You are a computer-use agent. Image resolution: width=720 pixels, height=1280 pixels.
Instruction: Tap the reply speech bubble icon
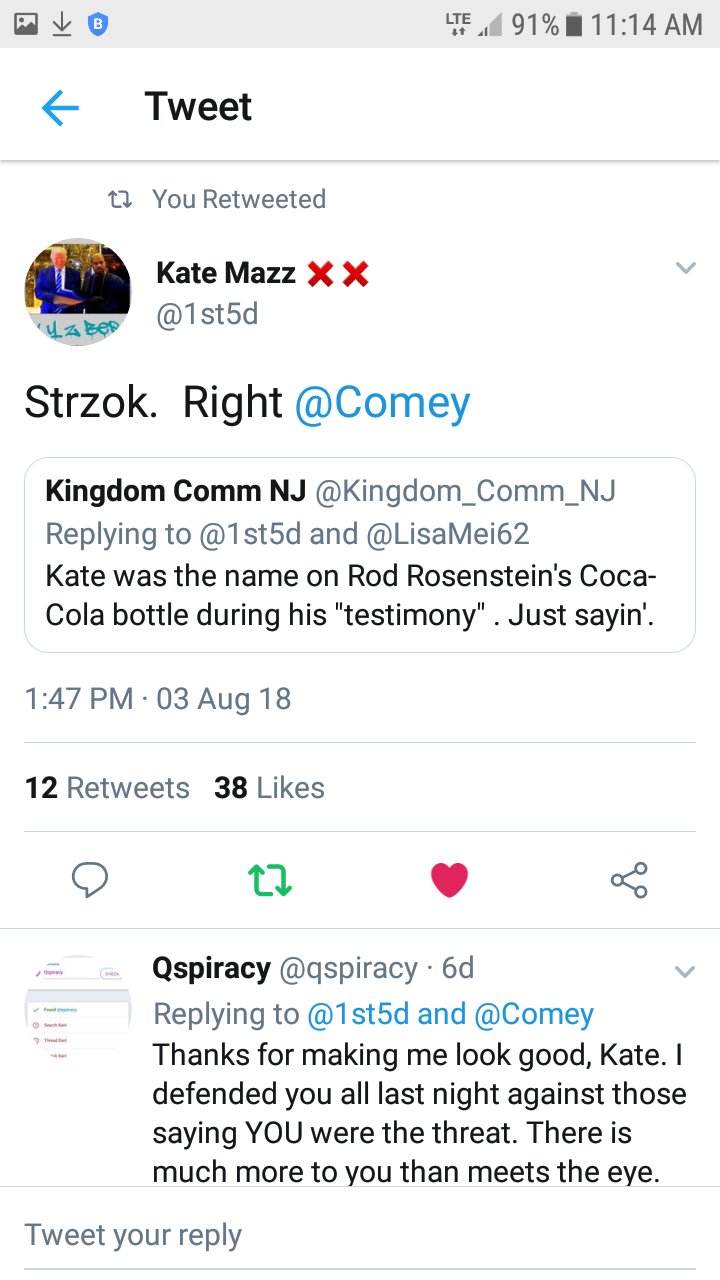click(x=90, y=880)
